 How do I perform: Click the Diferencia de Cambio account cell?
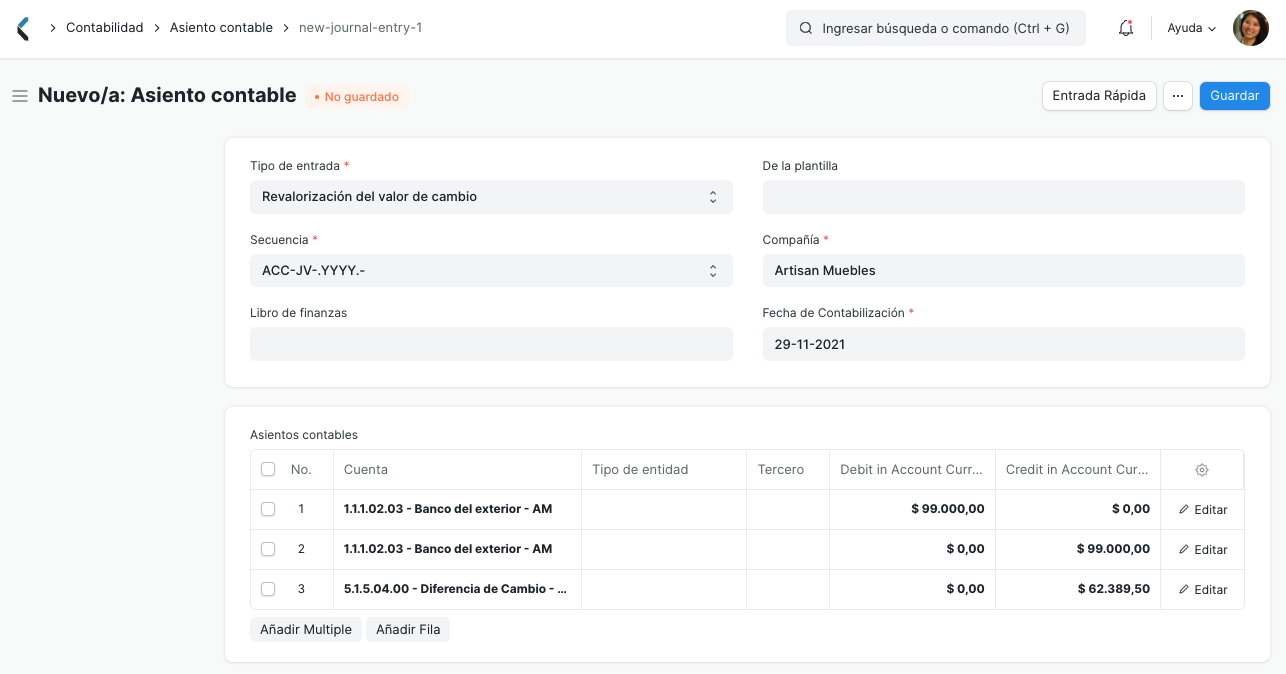pos(457,589)
